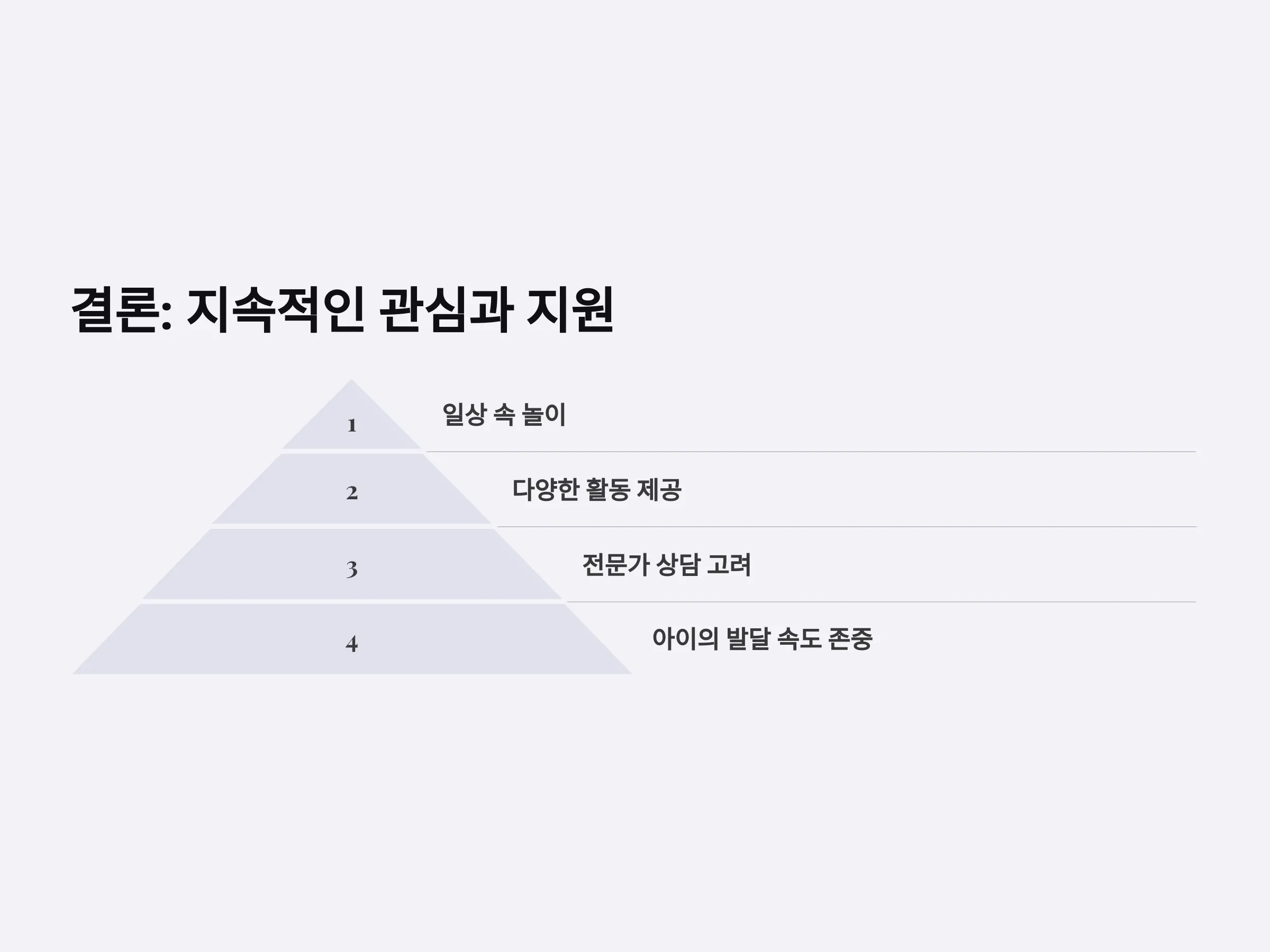Select the divider line below 일상 속 놀이

[x=811, y=452]
